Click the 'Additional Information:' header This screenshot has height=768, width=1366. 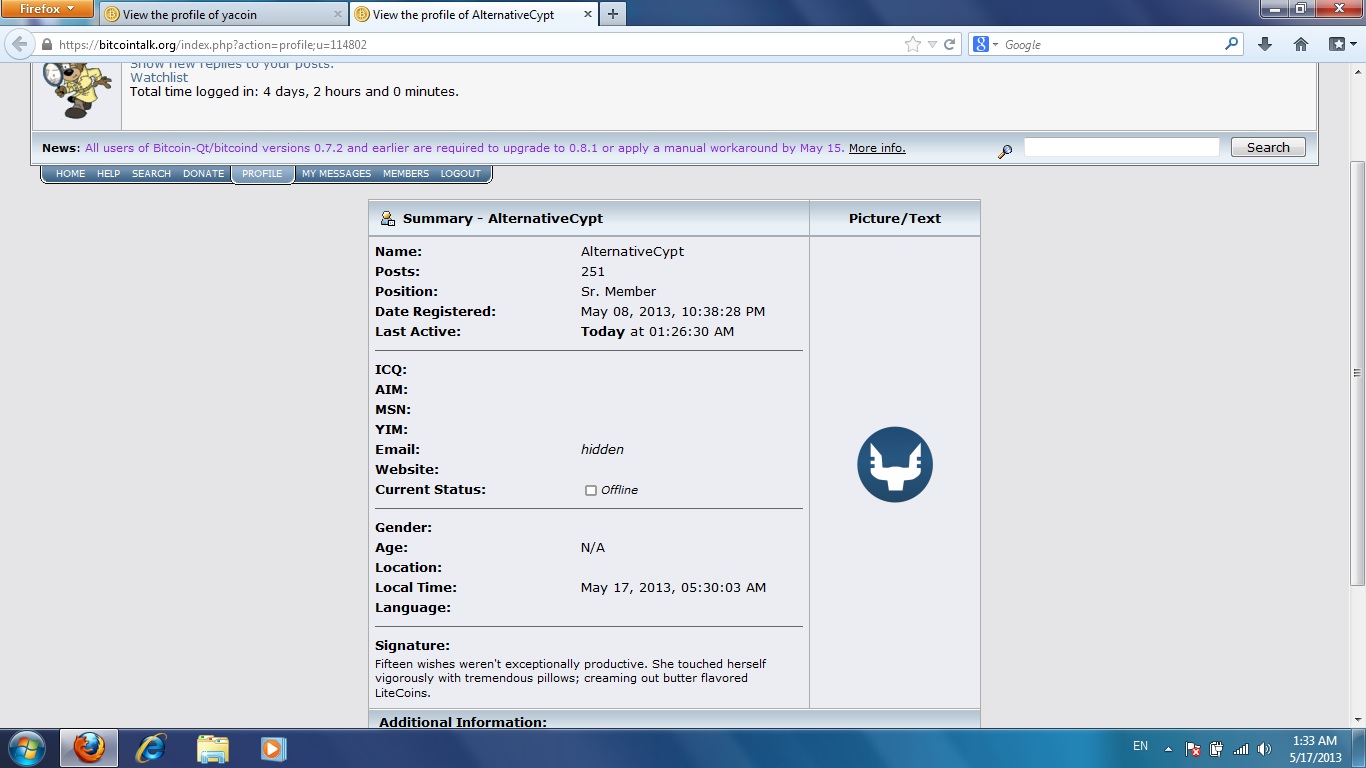463,722
